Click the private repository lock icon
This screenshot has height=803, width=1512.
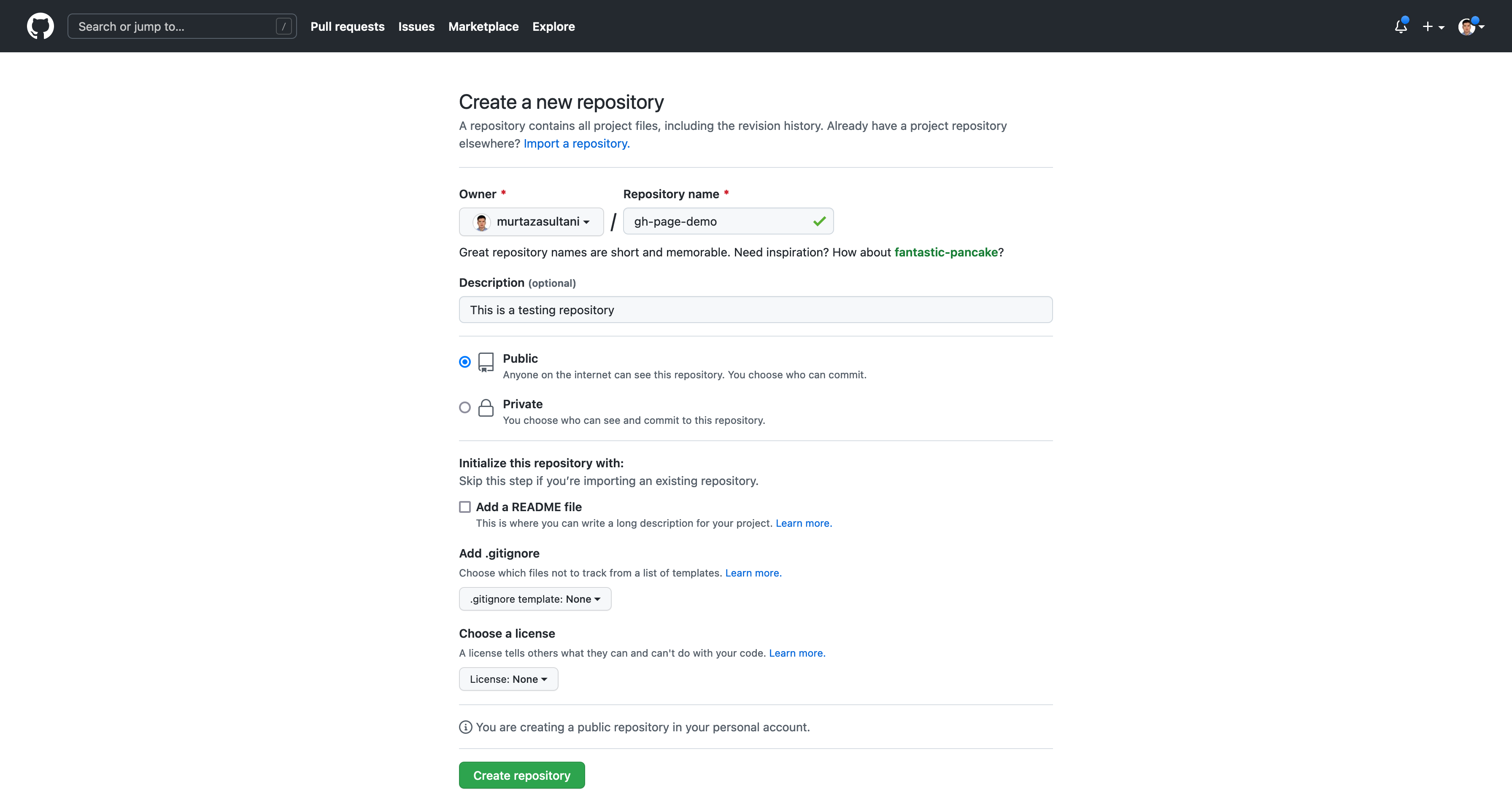tap(486, 408)
